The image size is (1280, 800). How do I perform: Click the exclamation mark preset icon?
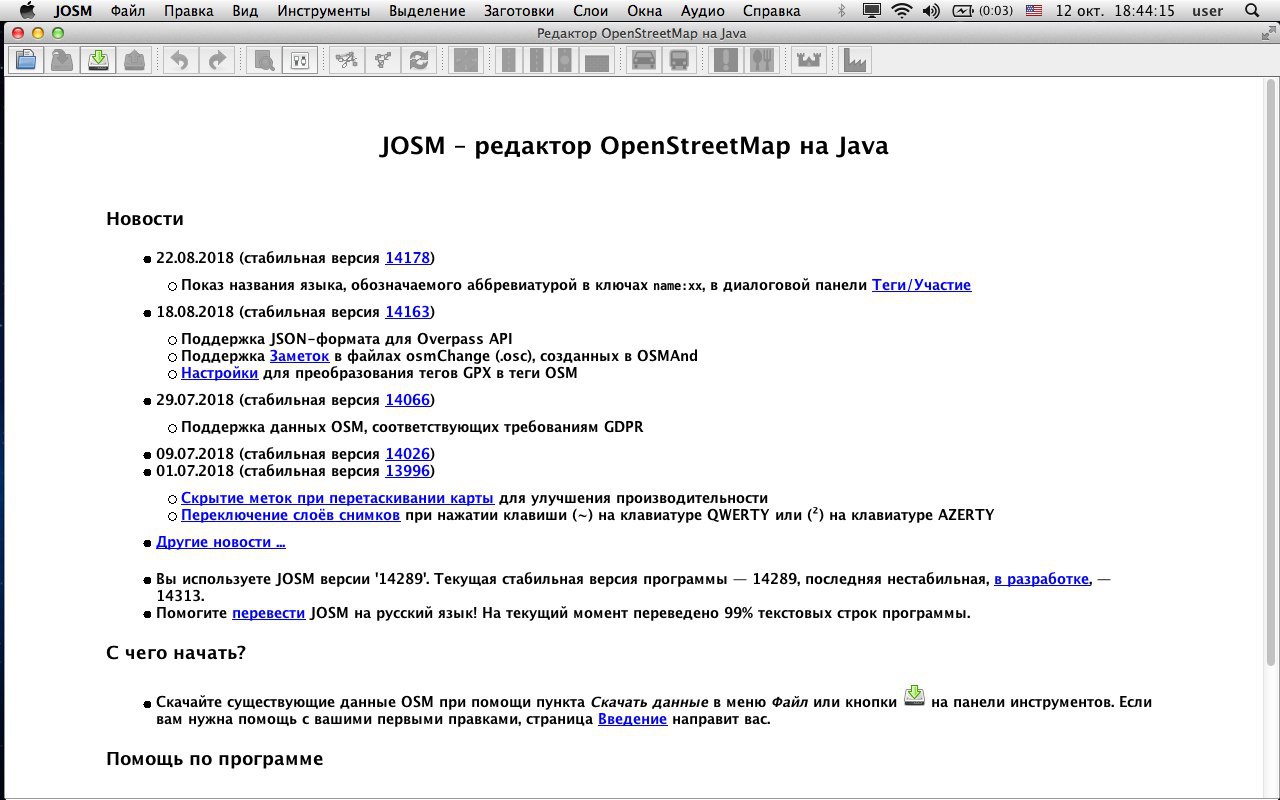point(726,61)
